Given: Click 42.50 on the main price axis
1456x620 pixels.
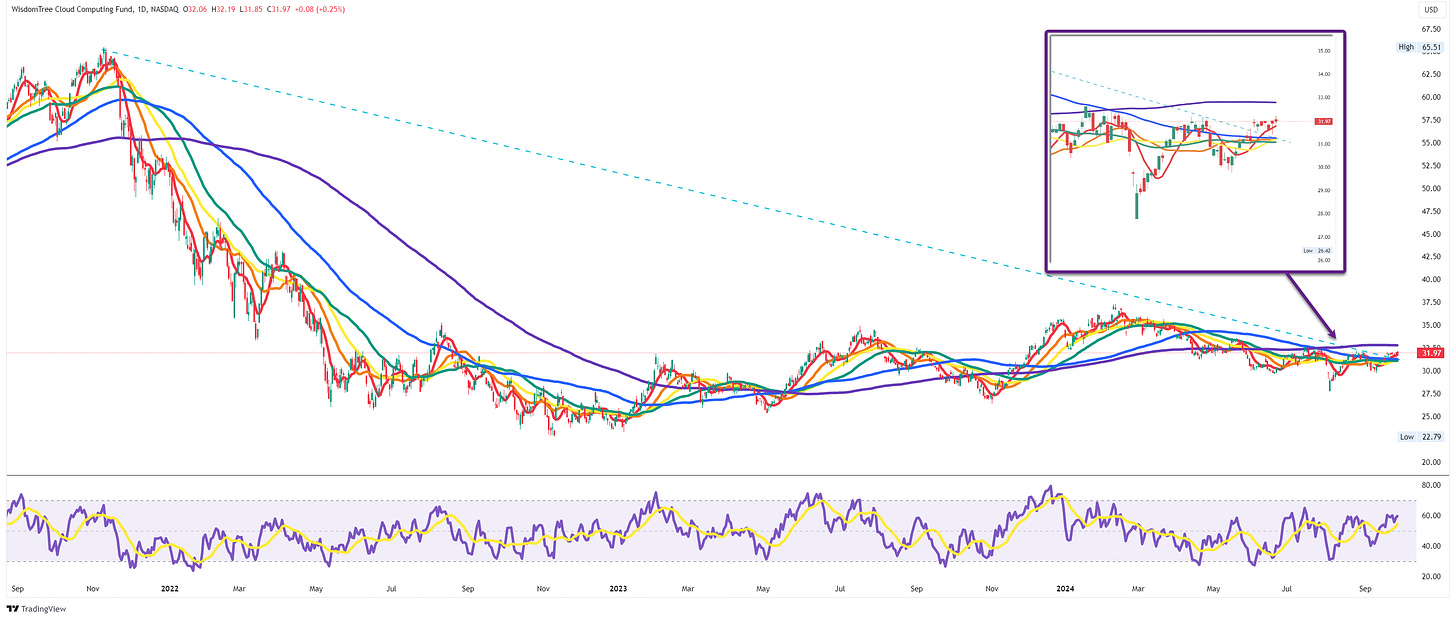Looking at the screenshot, I should coord(1432,257).
